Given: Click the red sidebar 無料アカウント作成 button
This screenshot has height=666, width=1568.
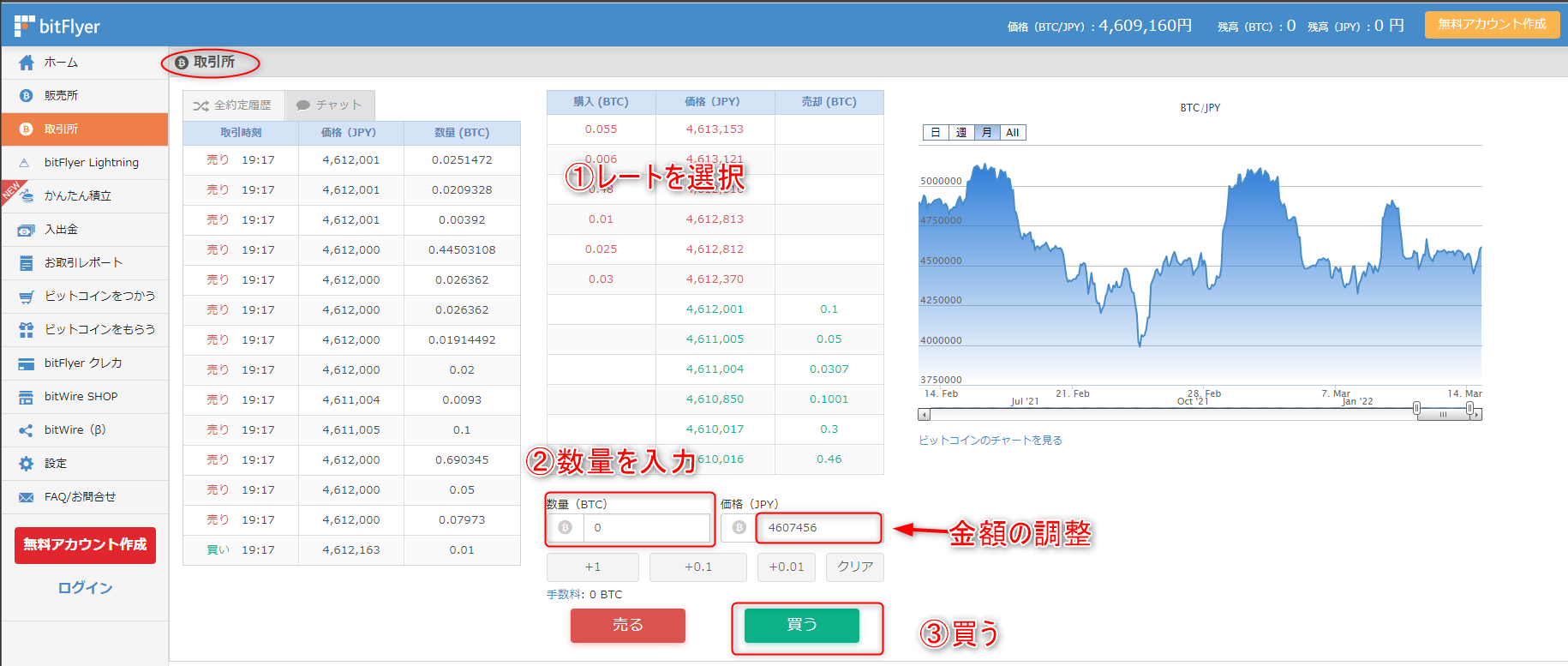Looking at the screenshot, I should (x=85, y=545).
